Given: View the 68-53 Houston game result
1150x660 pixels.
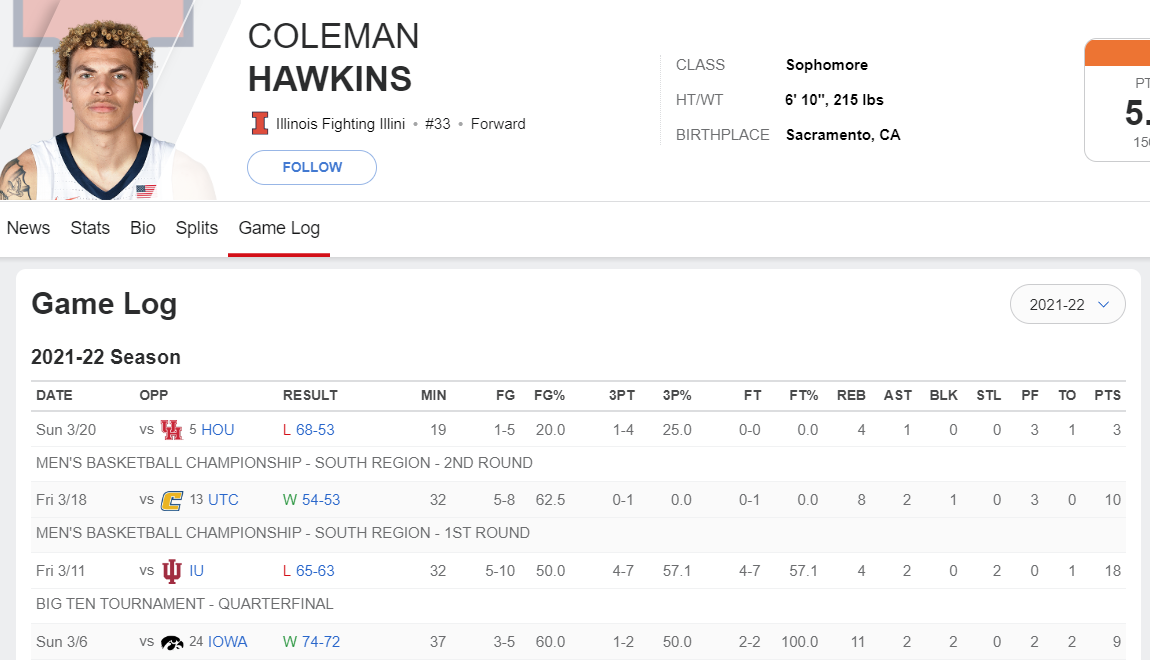Looking at the screenshot, I should pyautogui.click(x=315, y=430).
